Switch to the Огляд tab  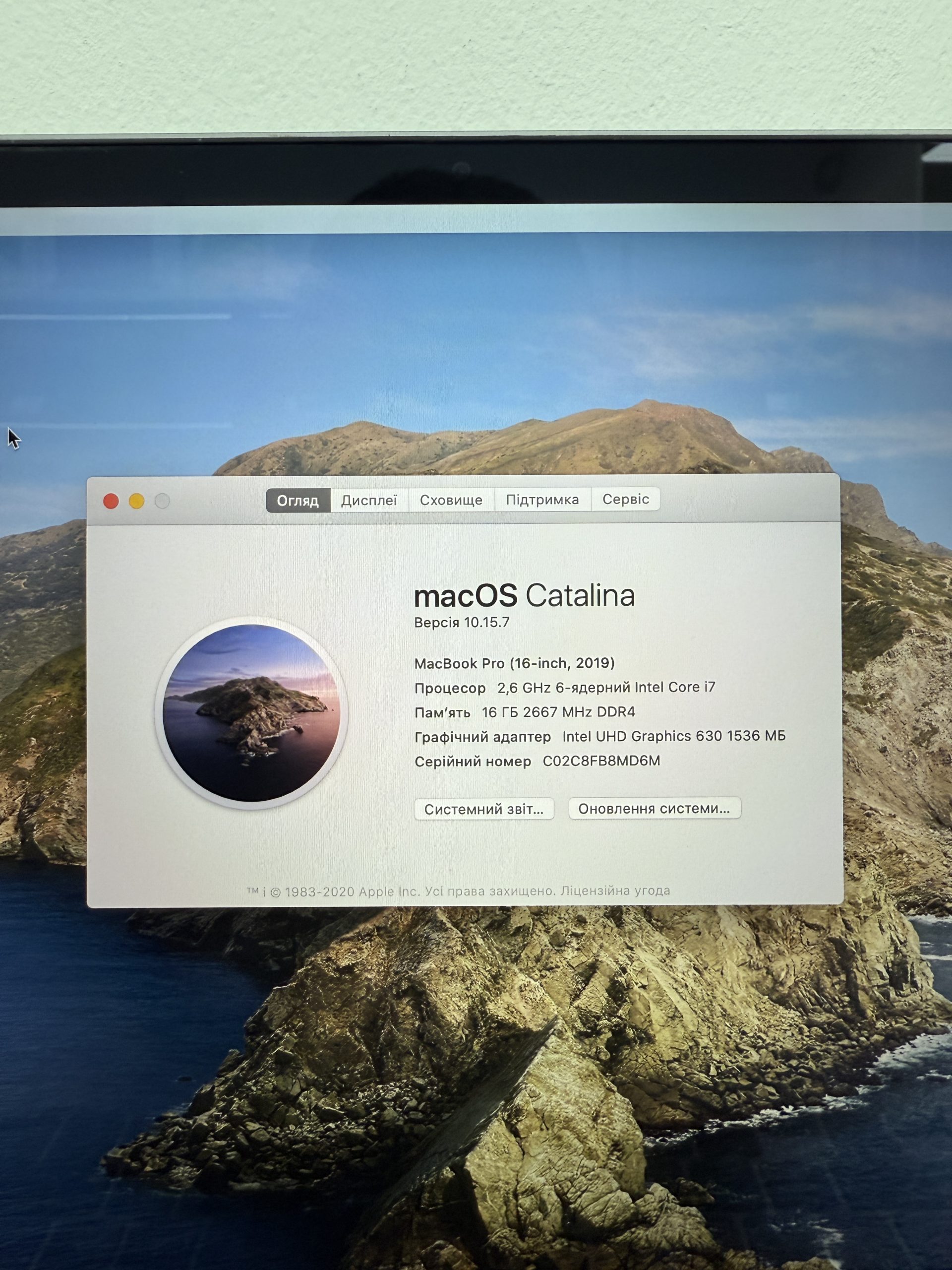tap(298, 500)
